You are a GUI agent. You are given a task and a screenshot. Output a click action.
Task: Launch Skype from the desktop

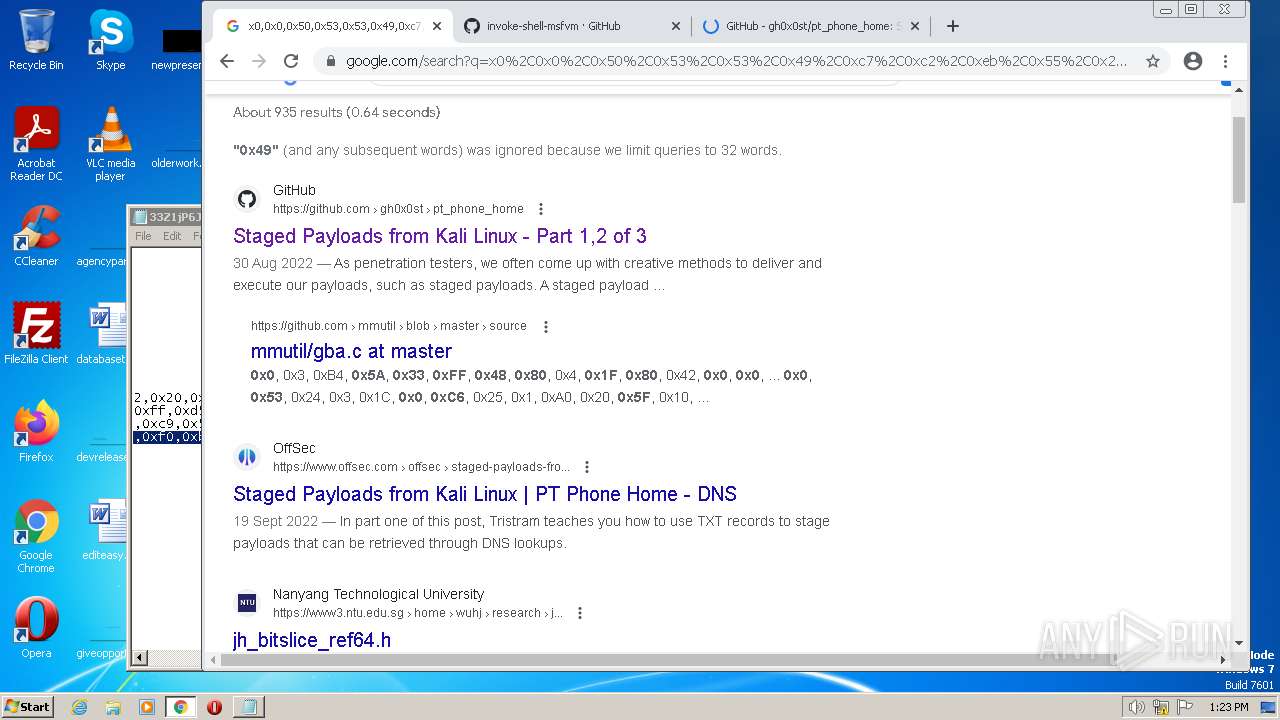110,40
